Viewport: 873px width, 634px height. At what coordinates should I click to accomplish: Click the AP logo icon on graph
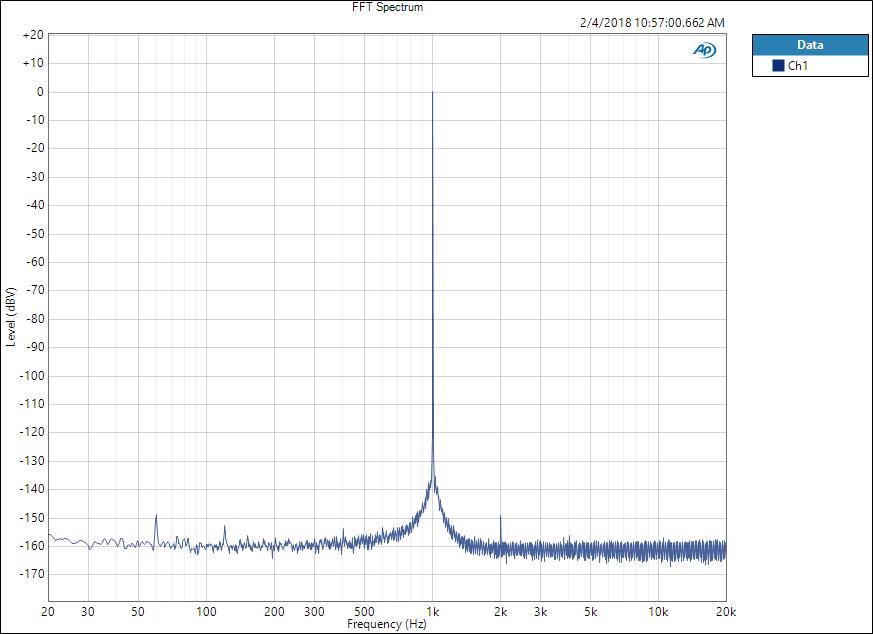704,50
